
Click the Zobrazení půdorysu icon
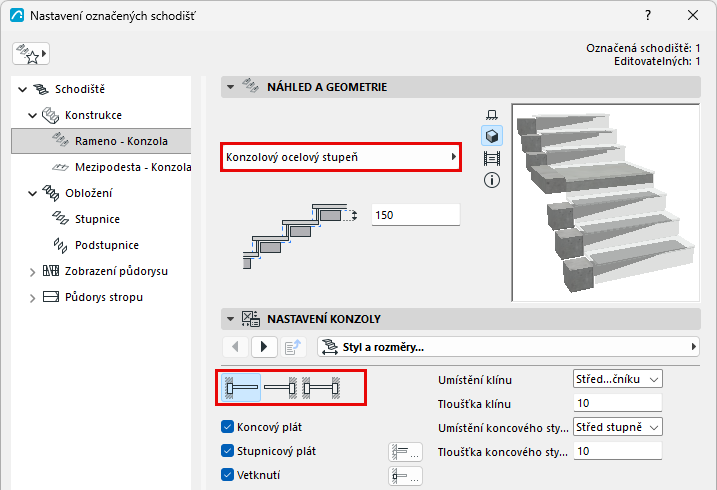coord(51,271)
